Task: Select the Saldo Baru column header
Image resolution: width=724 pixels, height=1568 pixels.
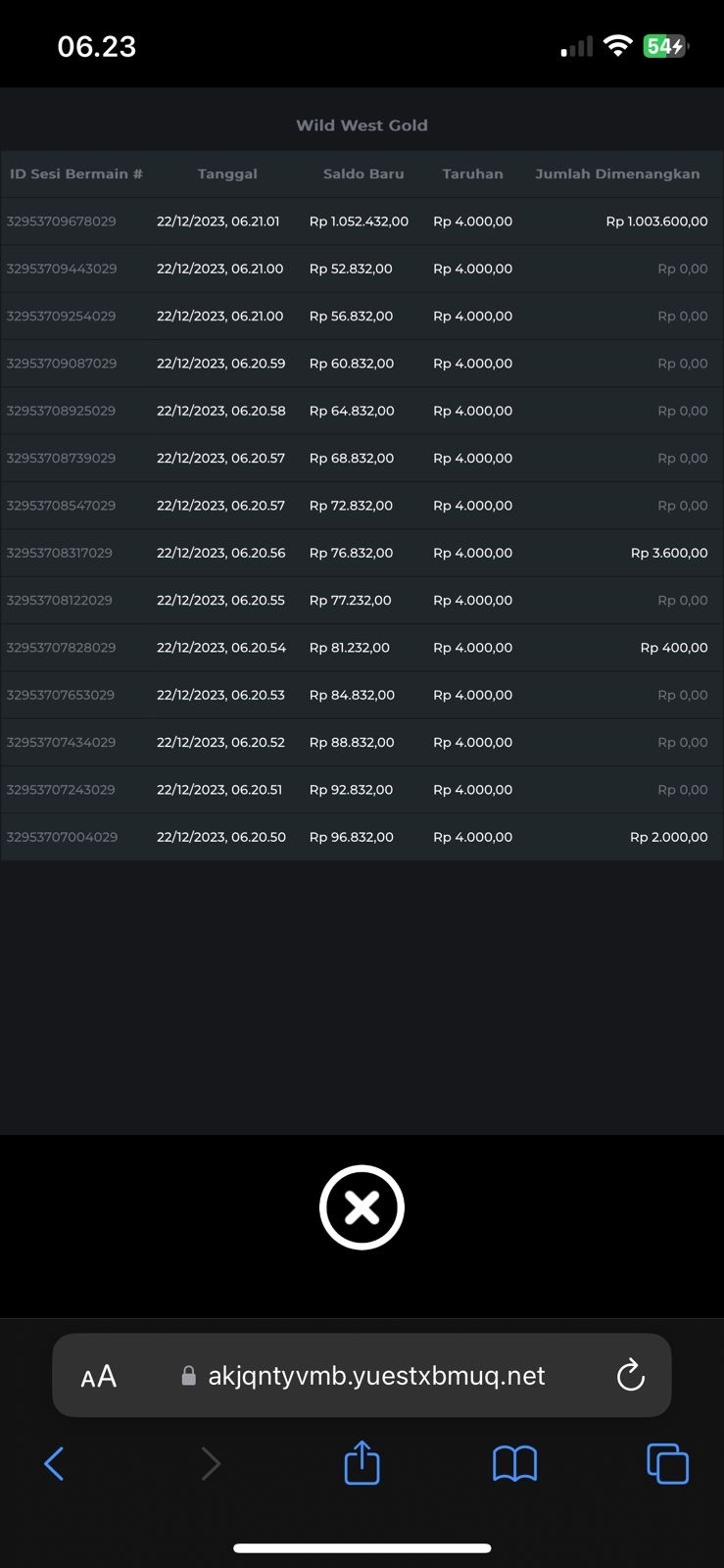Action: point(363,173)
